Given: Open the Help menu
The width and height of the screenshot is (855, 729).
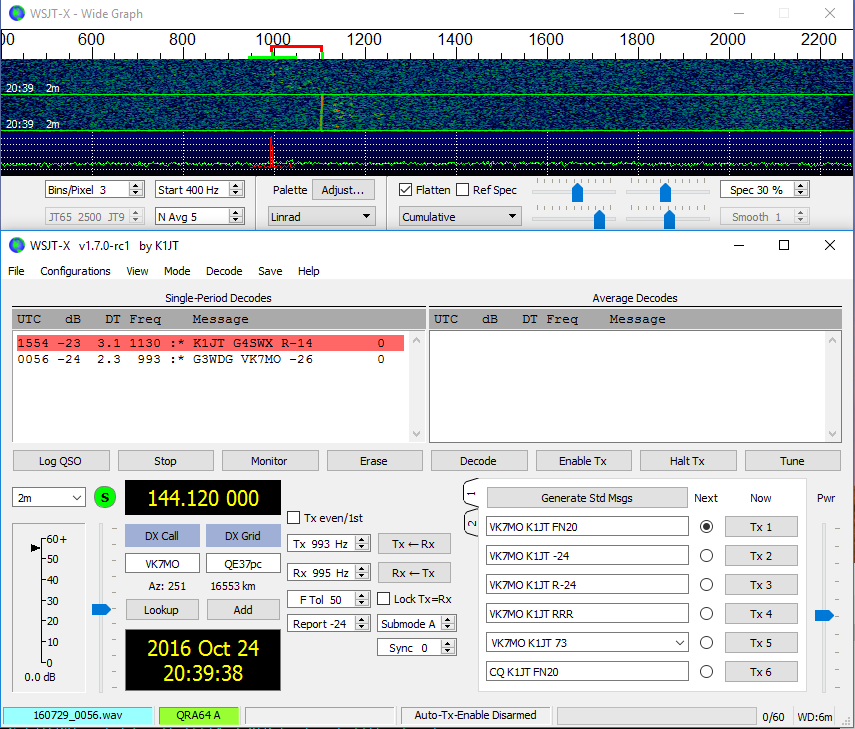Looking at the screenshot, I should click(309, 271).
